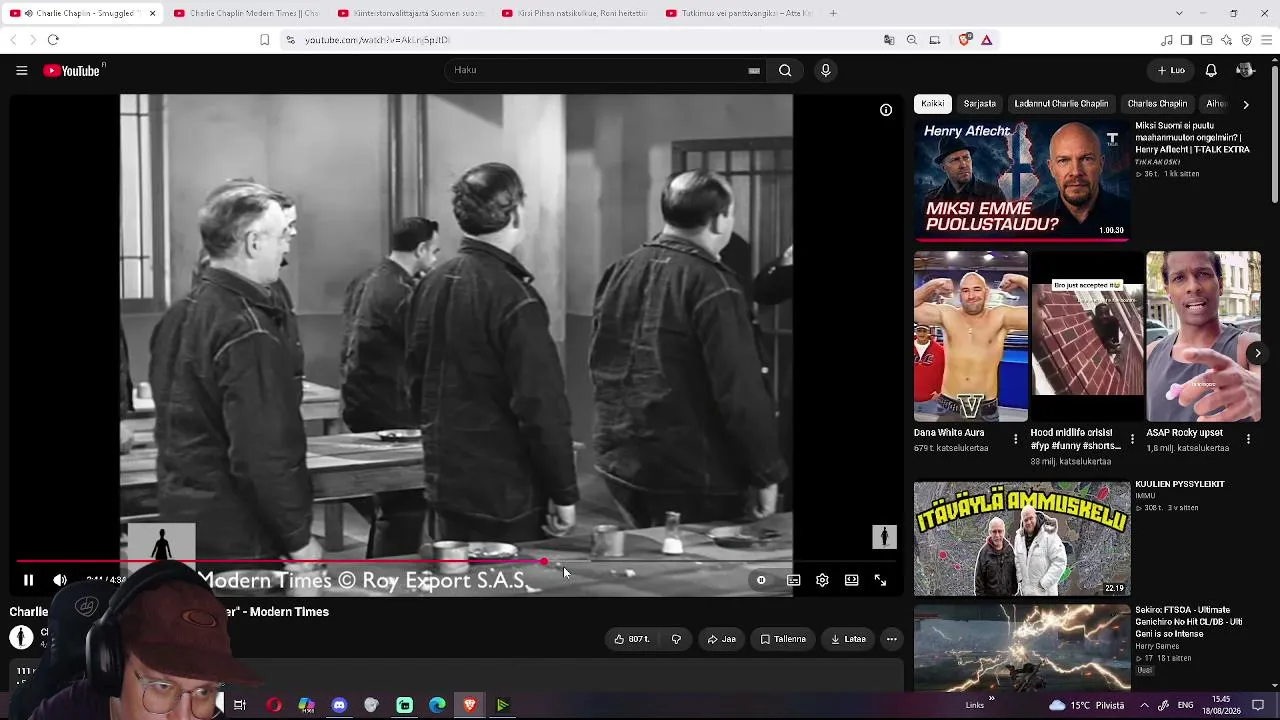This screenshot has height=720, width=1280.
Task: Open options for ASAP Rocky upset short
Action: click(x=1248, y=439)
